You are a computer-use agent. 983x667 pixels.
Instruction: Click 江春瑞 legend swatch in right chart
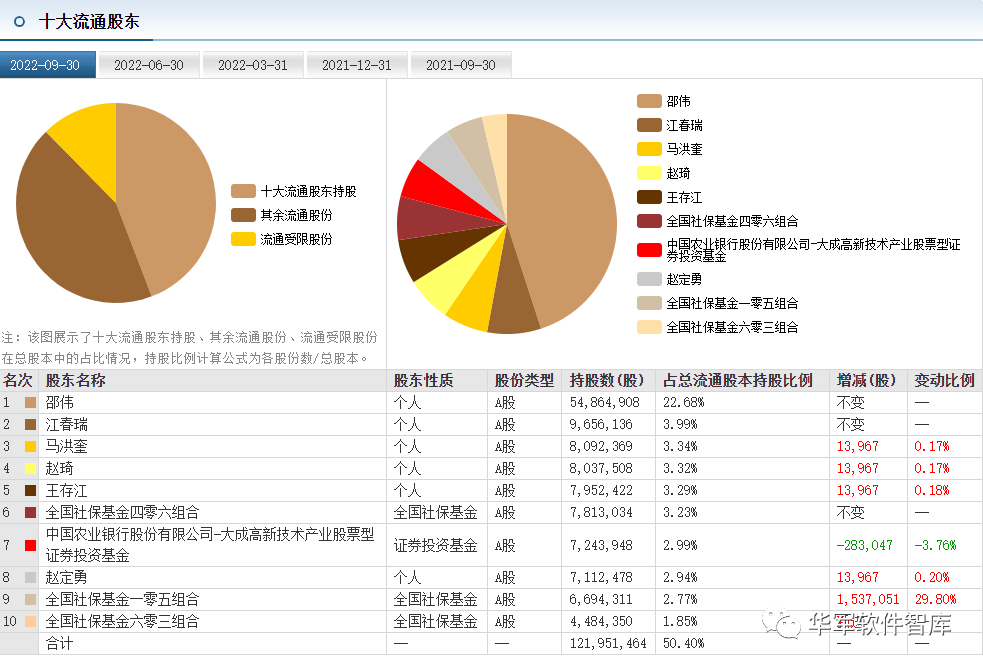pos(649,125)
